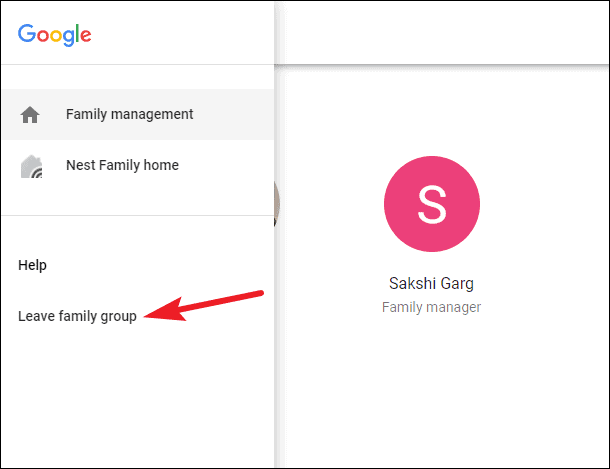Click the Family management home icon
Image resolution: width=610 pixels, height=469 pixels.
pos(30,115)
